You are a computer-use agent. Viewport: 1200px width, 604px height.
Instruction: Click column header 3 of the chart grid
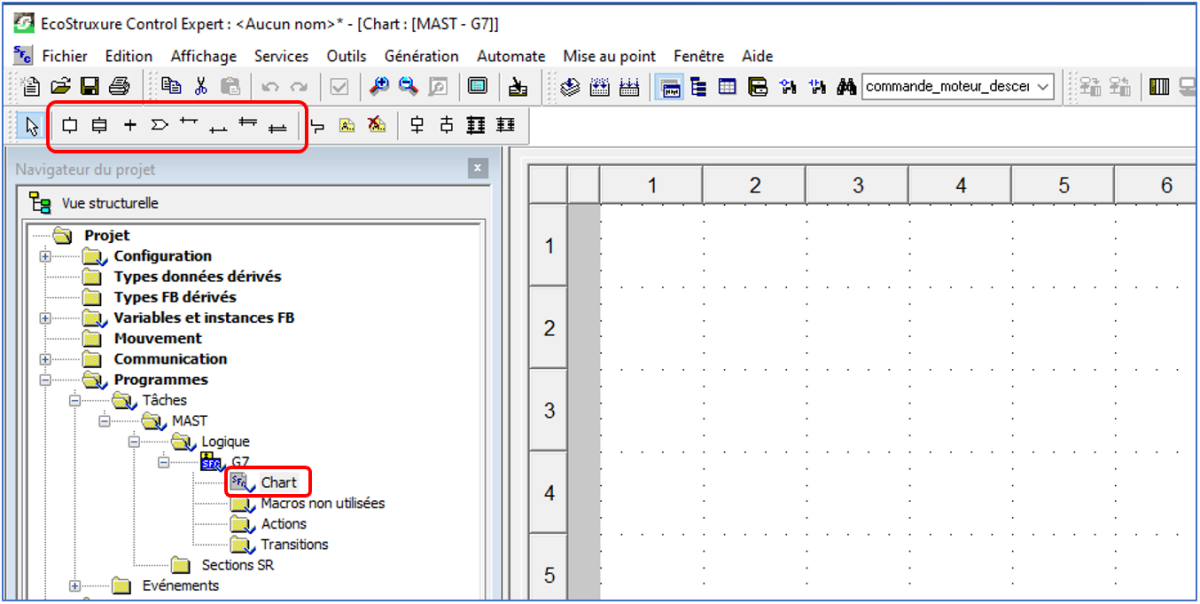pyautogui.click(x=857, y=185)
